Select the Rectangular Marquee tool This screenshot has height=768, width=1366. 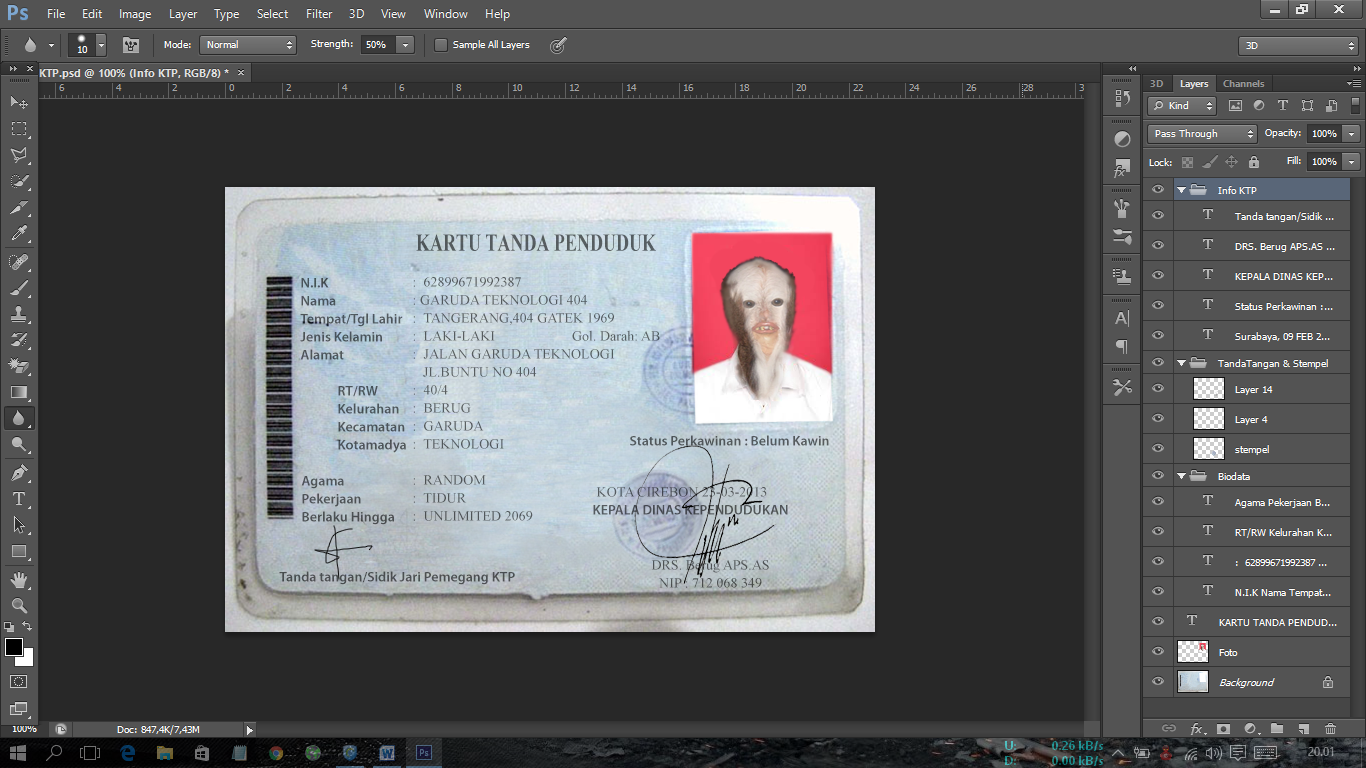[x=19, y=129]
